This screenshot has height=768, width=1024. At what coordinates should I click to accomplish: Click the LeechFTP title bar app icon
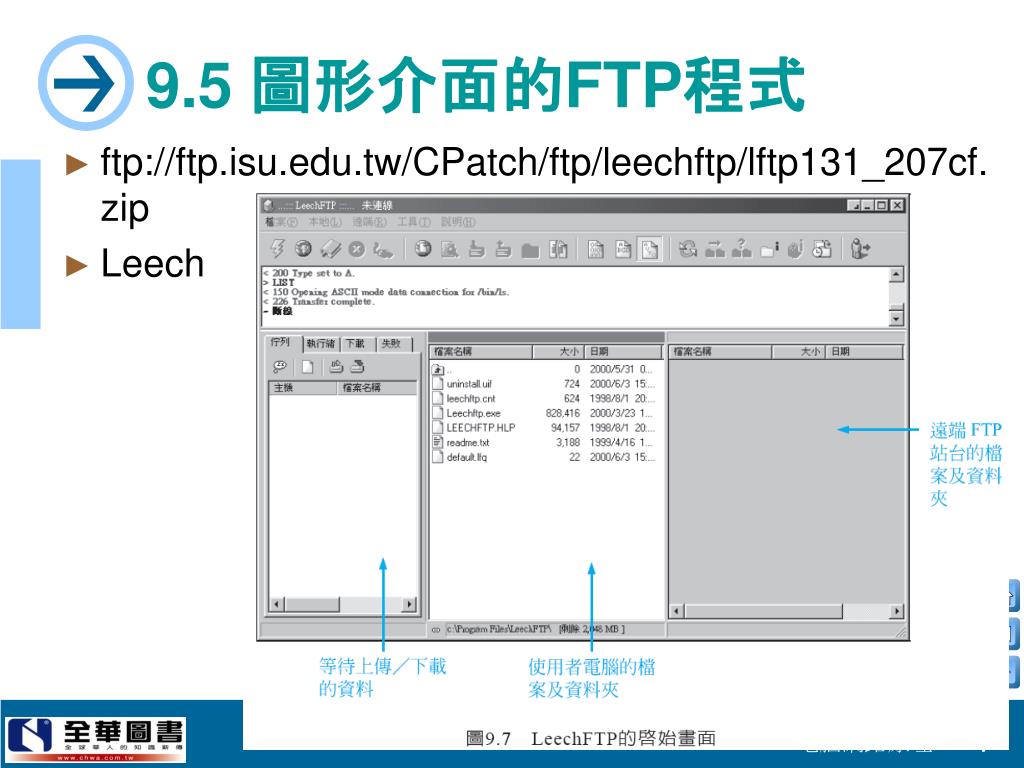(268, 206)
